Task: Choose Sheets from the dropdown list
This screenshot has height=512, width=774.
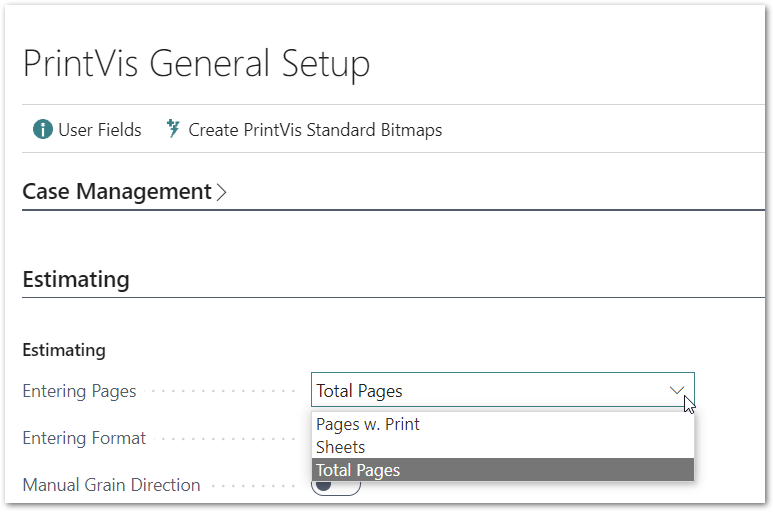Action: tap(503, 447)
